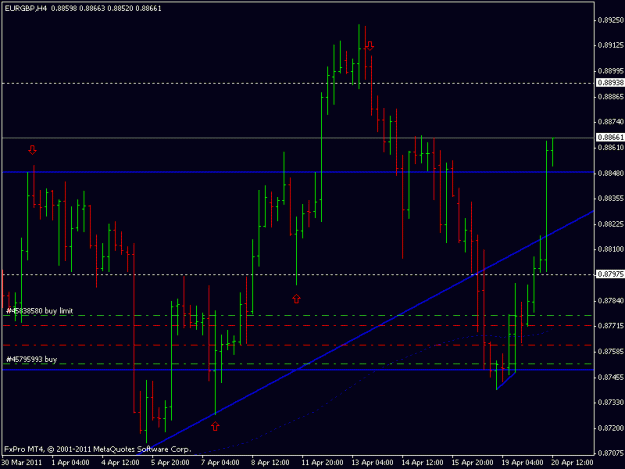Click the 0.87200 price scale value

pyautogui.click(x=611, y=428)
